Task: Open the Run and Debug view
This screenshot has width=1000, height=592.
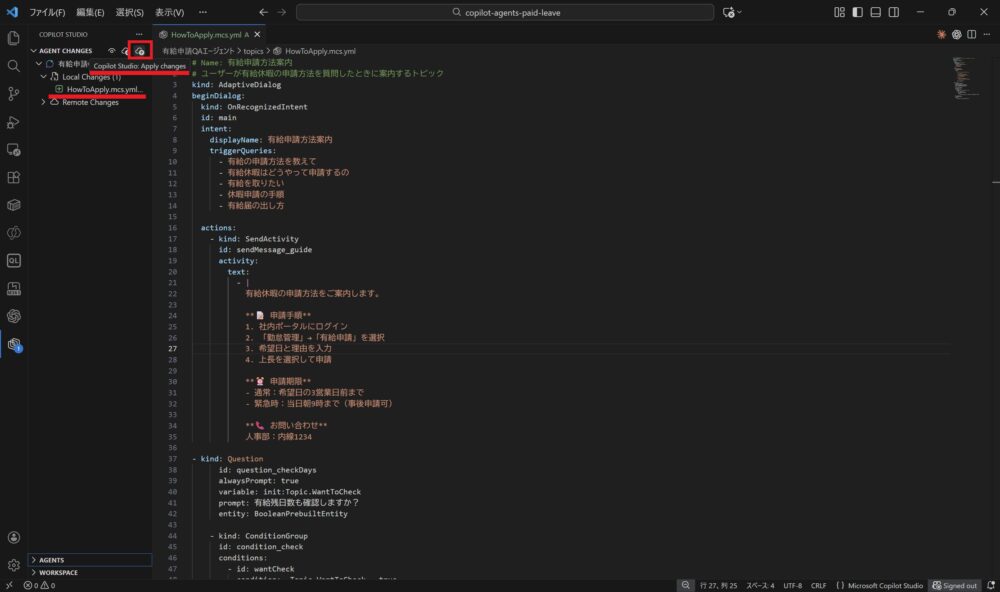Action: [x=14, y=121]
